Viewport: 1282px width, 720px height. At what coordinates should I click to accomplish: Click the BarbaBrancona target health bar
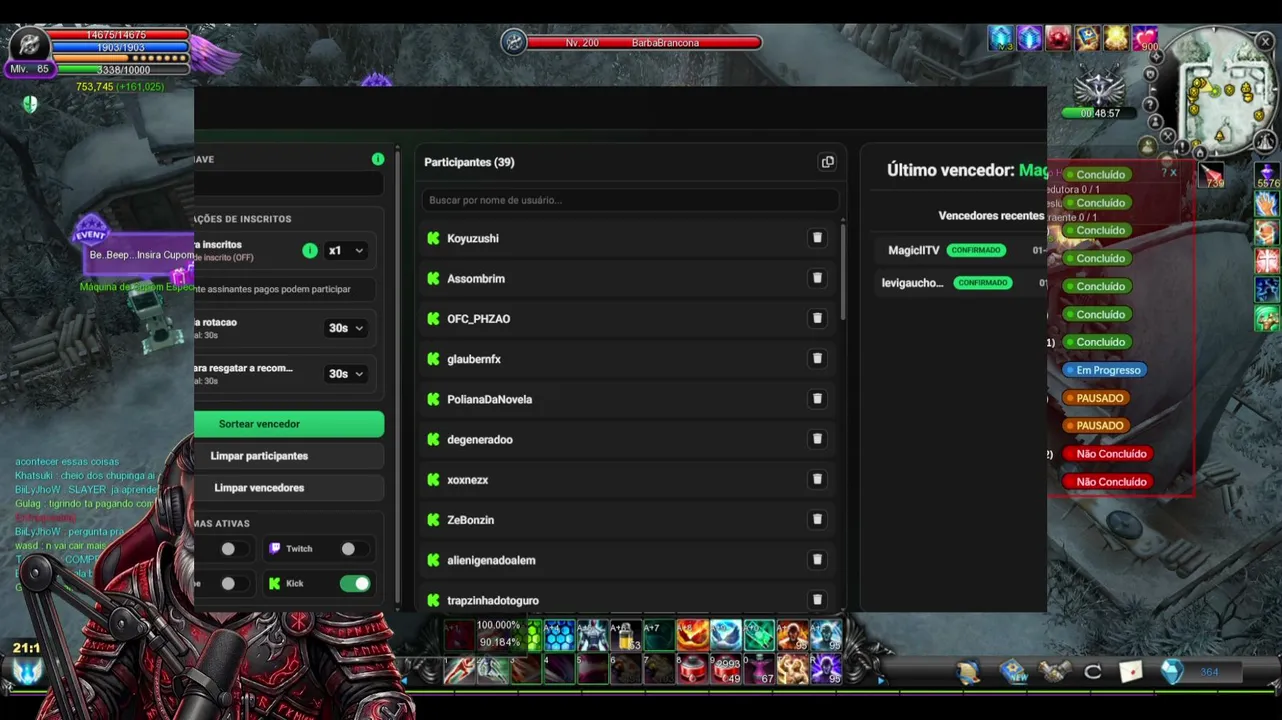coord(644,43)
